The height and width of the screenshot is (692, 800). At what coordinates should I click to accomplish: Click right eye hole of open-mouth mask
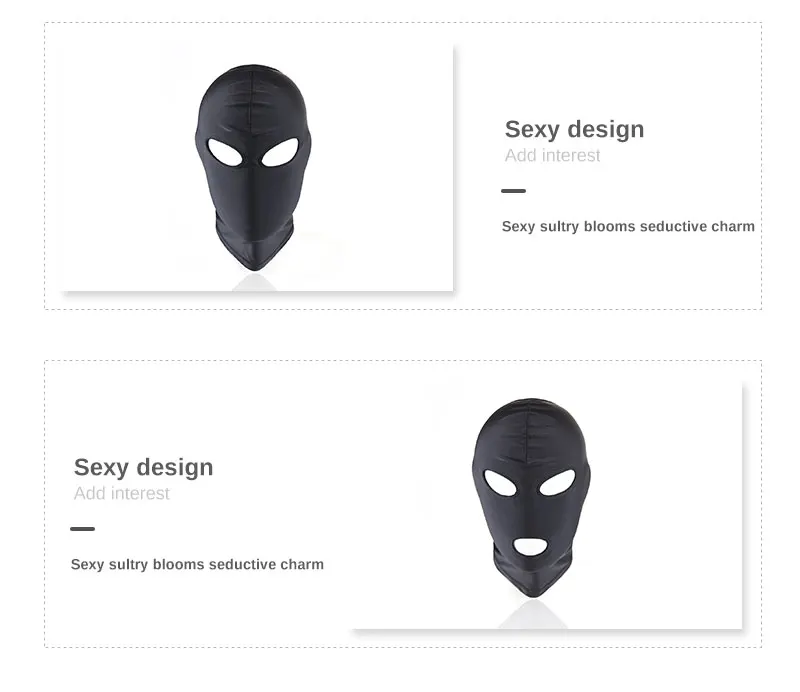tap(557, 482)
